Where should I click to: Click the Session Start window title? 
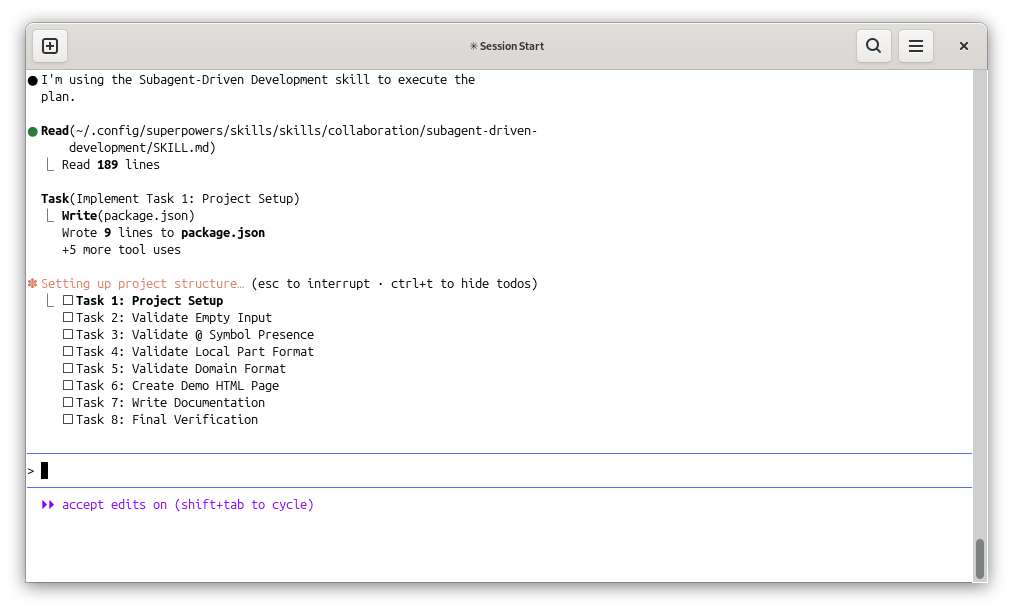click(507, 46)
